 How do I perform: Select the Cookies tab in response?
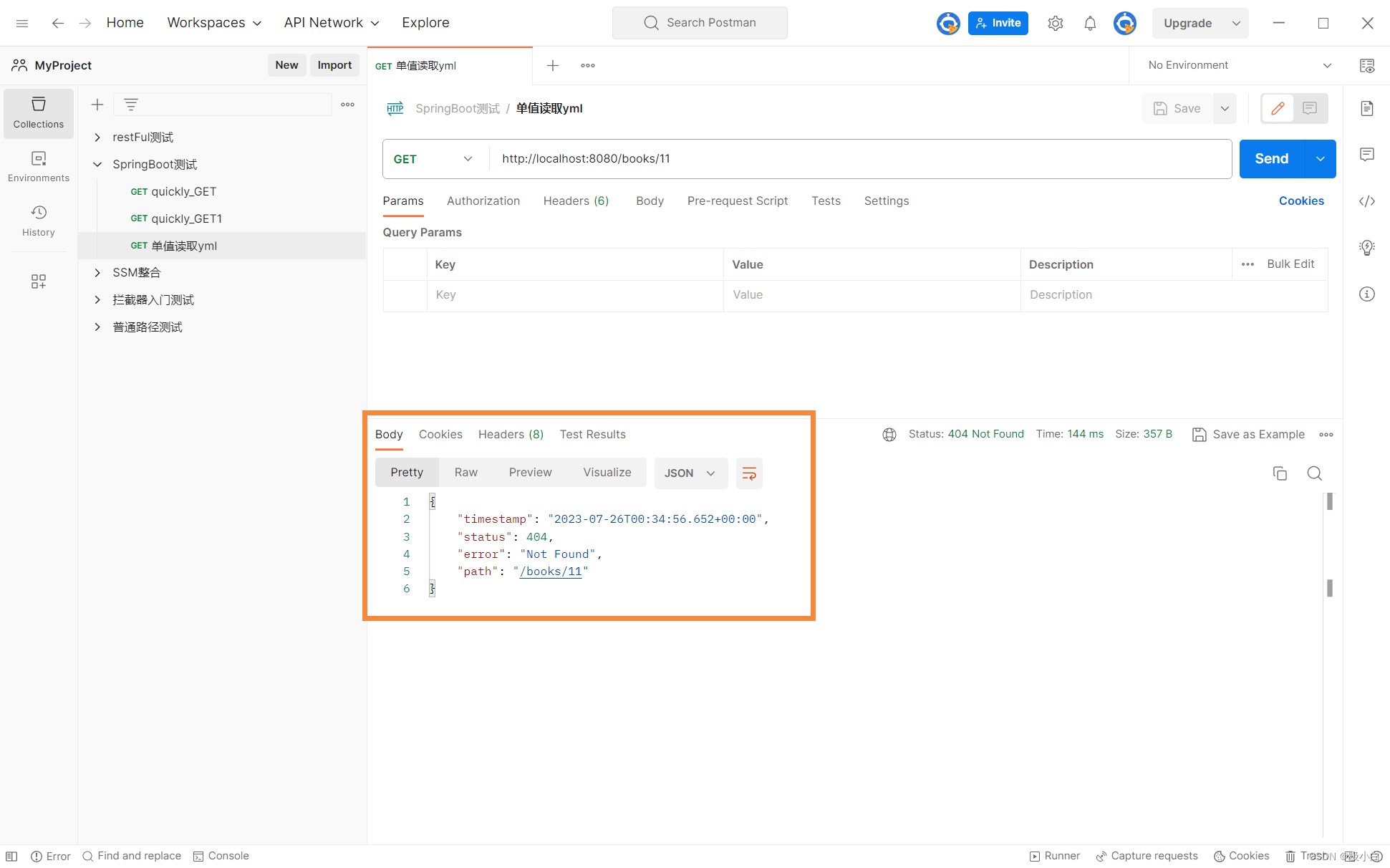(440, 434)
